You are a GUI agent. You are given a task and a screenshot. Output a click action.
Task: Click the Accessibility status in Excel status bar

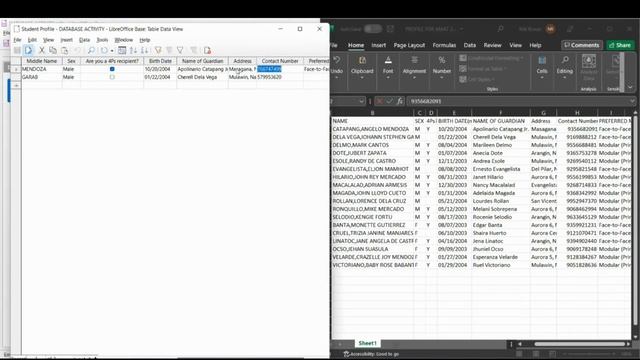371,354
